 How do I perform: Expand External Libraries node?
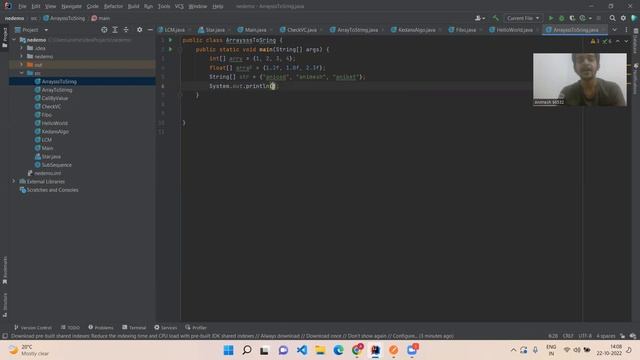(14, 181)
